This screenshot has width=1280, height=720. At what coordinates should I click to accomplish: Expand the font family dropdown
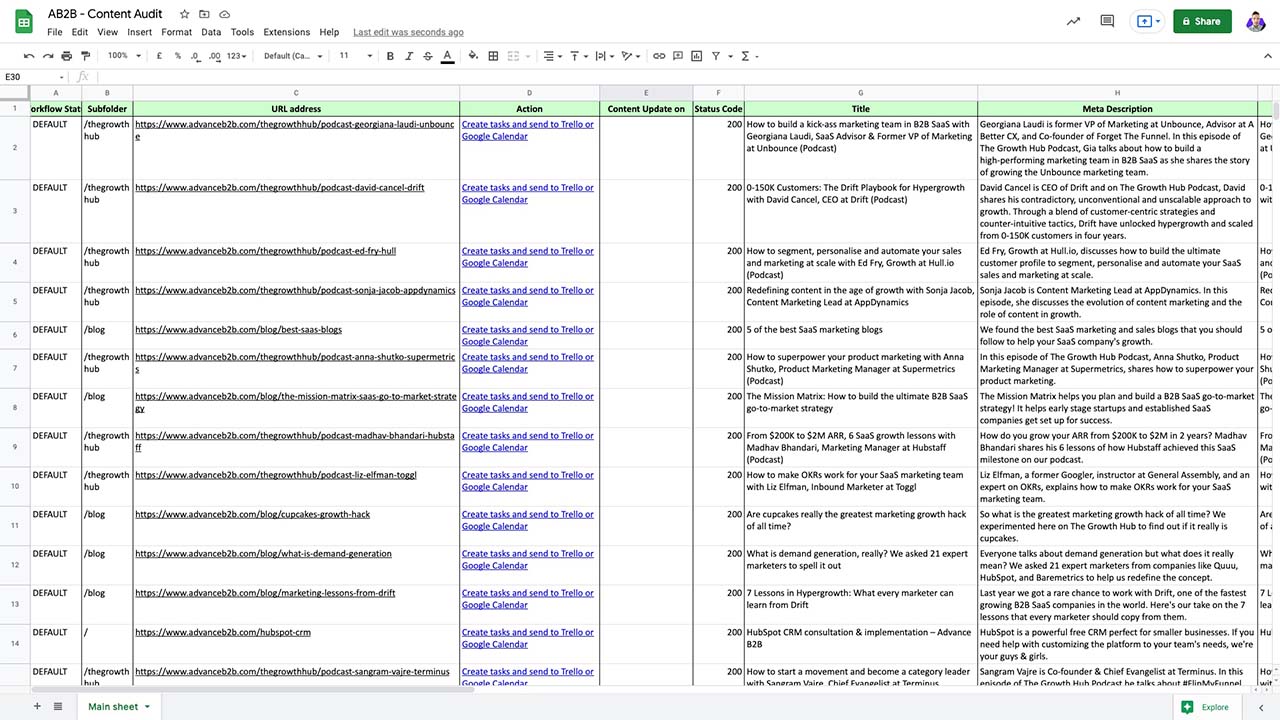pos(293,56)
